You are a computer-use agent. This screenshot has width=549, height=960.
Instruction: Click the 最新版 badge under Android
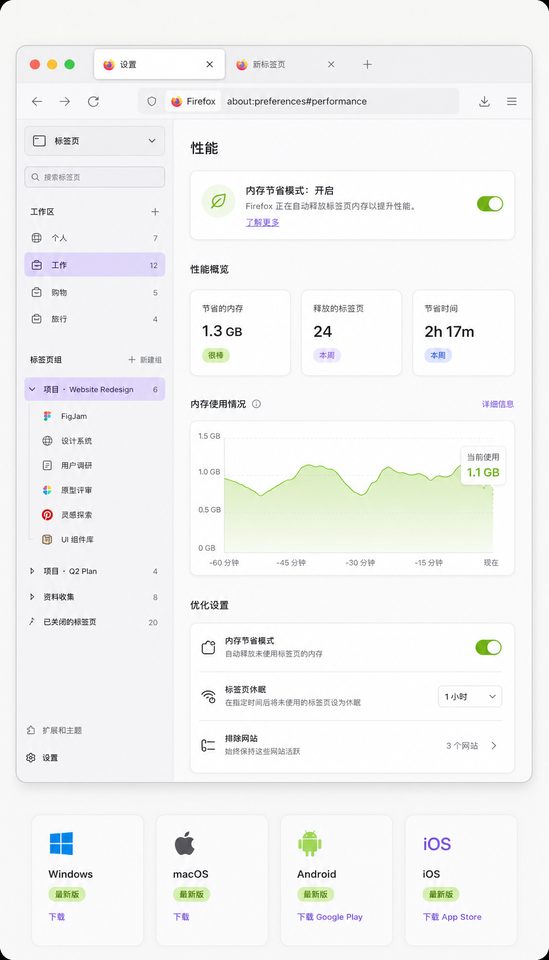click(316, 894)
